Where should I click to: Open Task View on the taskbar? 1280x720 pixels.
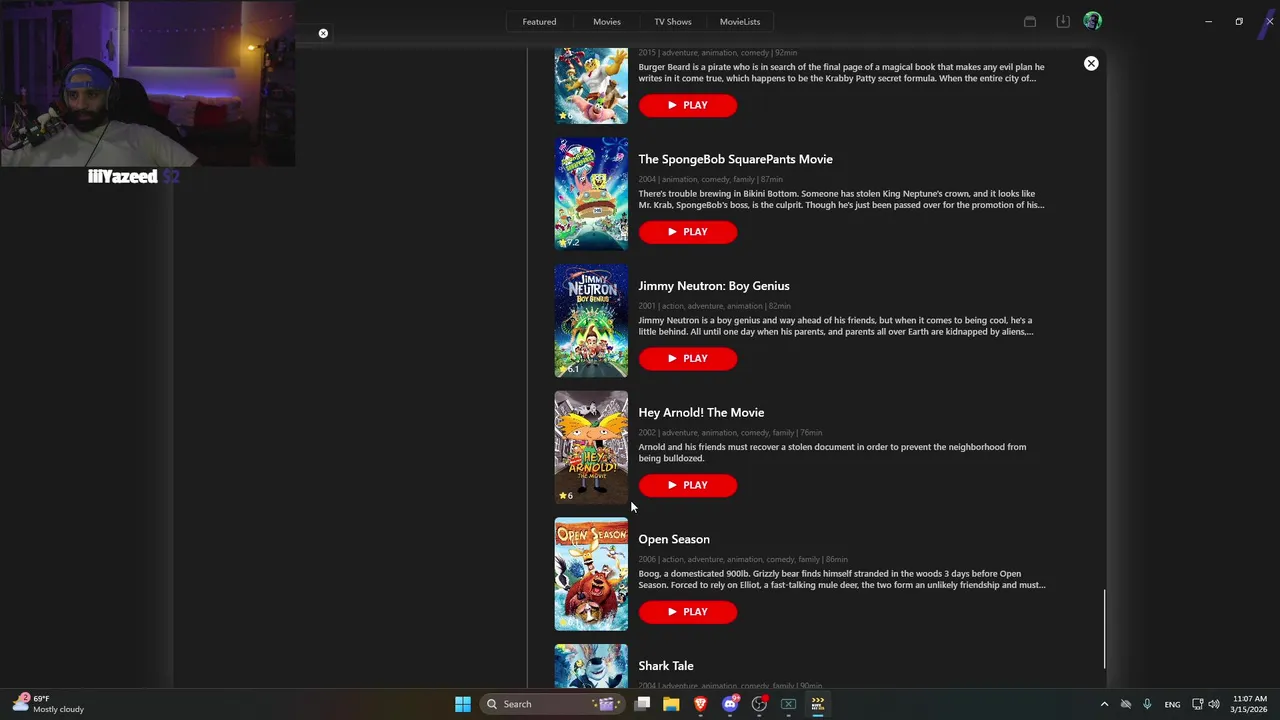643,704
